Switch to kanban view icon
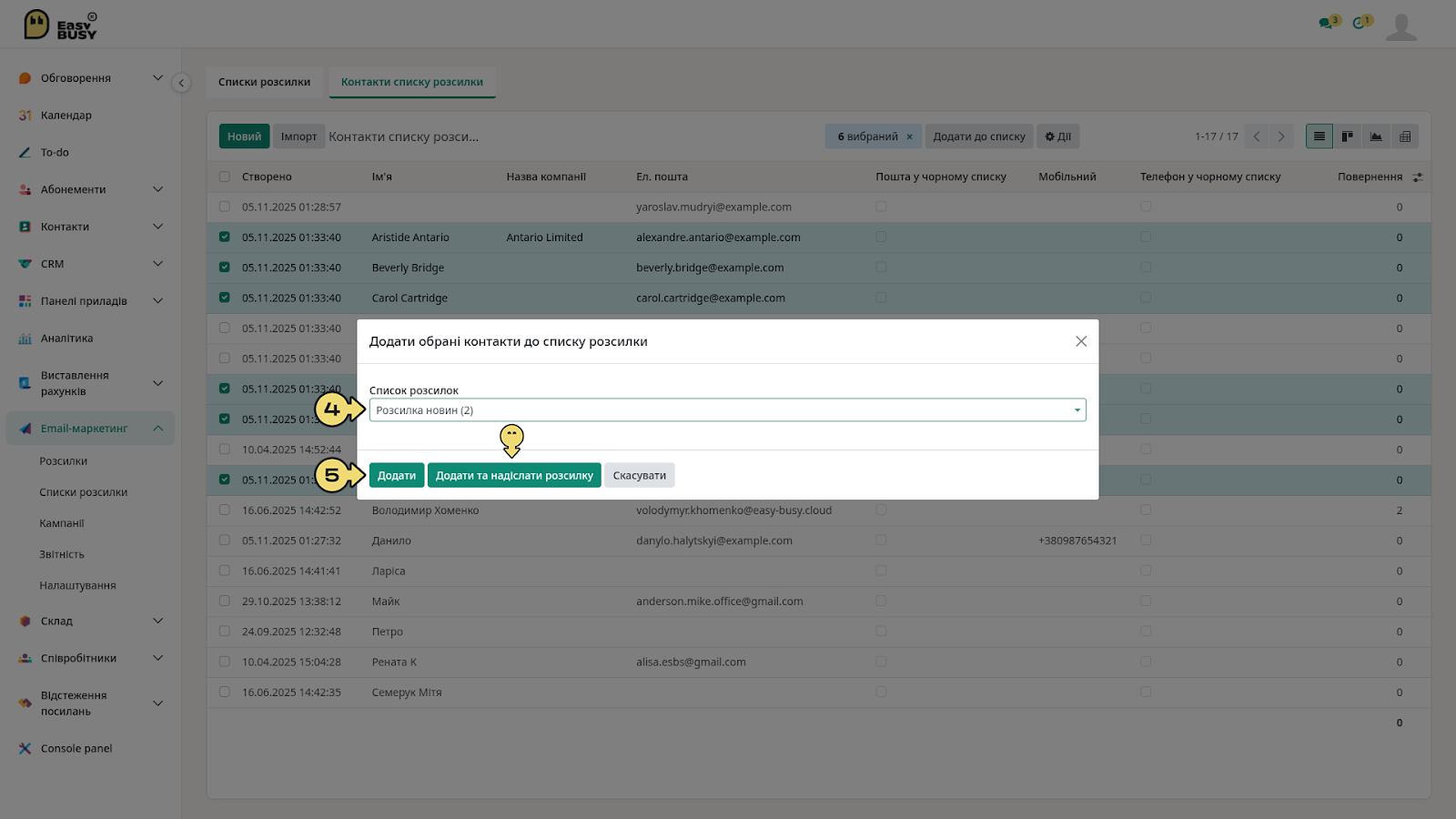The height and width of the screenshot is (819, 1456). [1348, 136]
